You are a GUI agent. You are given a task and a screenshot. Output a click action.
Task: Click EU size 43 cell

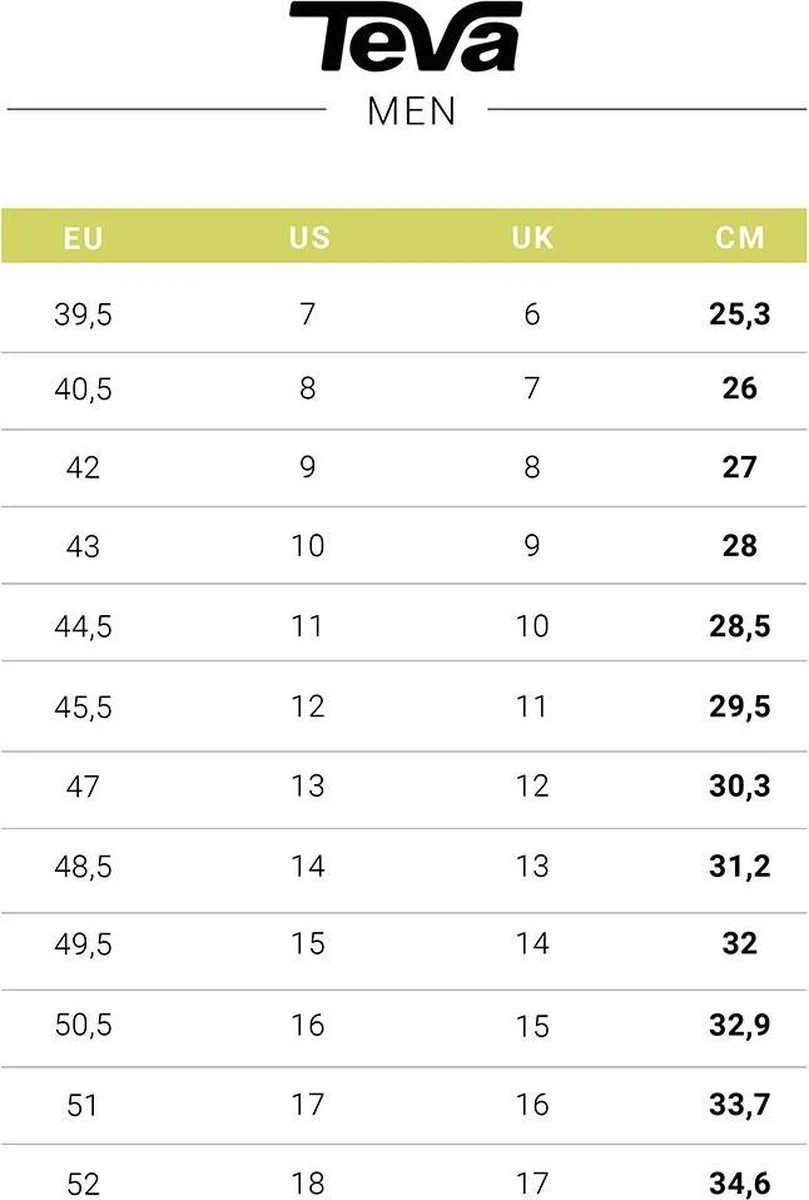[x=83, y=546]
